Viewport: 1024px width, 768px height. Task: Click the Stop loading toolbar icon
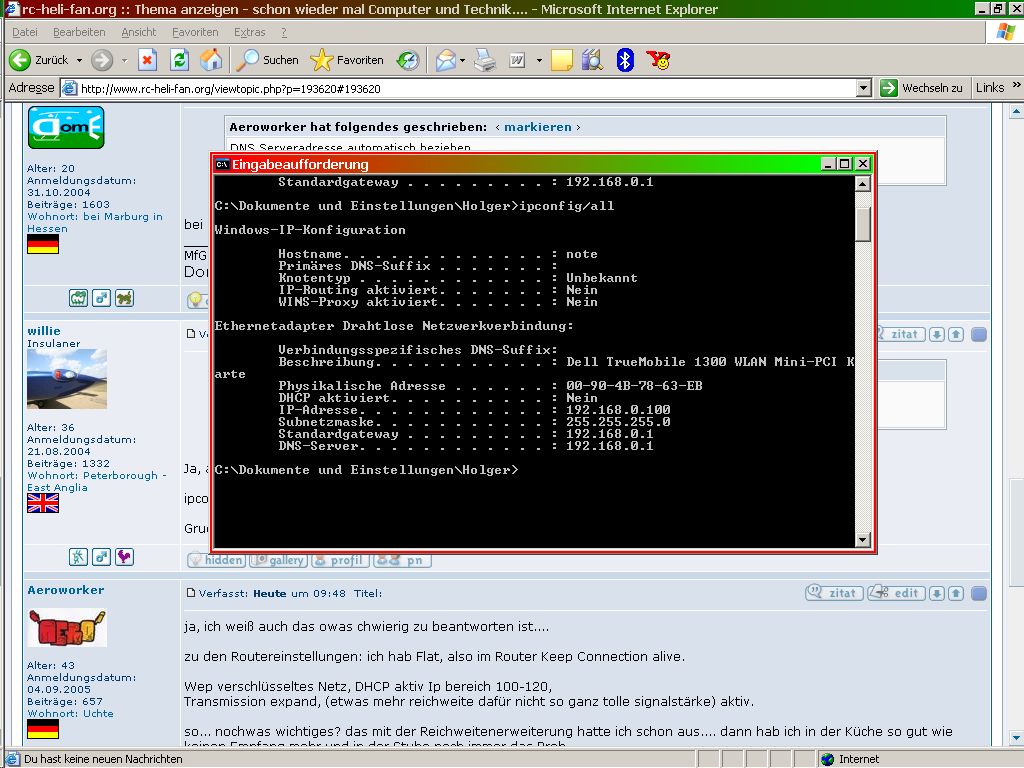pyautogui.click(x=147, y=60)
